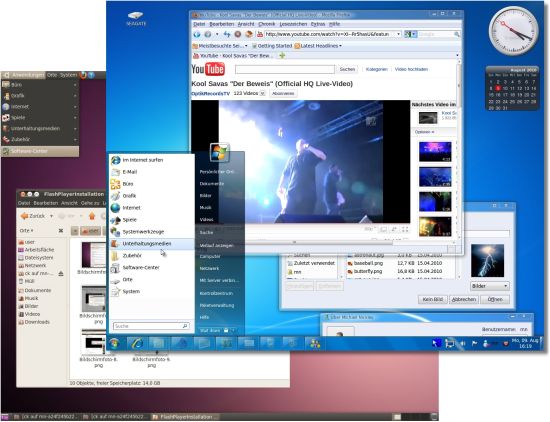This screenshot has height=422, width=550.
Task: Open Bearbeiten menu in FlashPlayerInstallation window
Action: click(46, 203)
